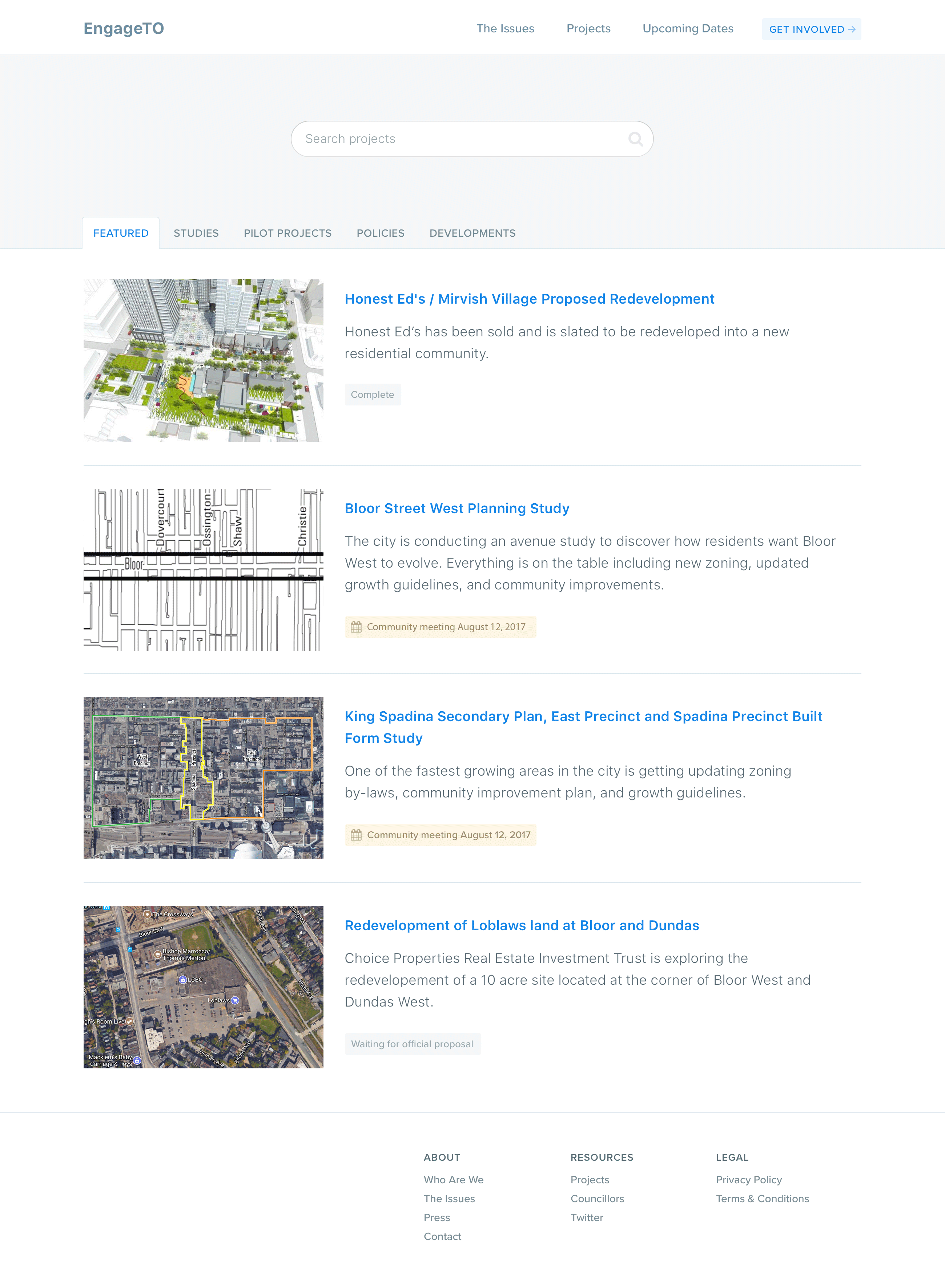Switch to the Pilot Projects tab

[288, 233]
